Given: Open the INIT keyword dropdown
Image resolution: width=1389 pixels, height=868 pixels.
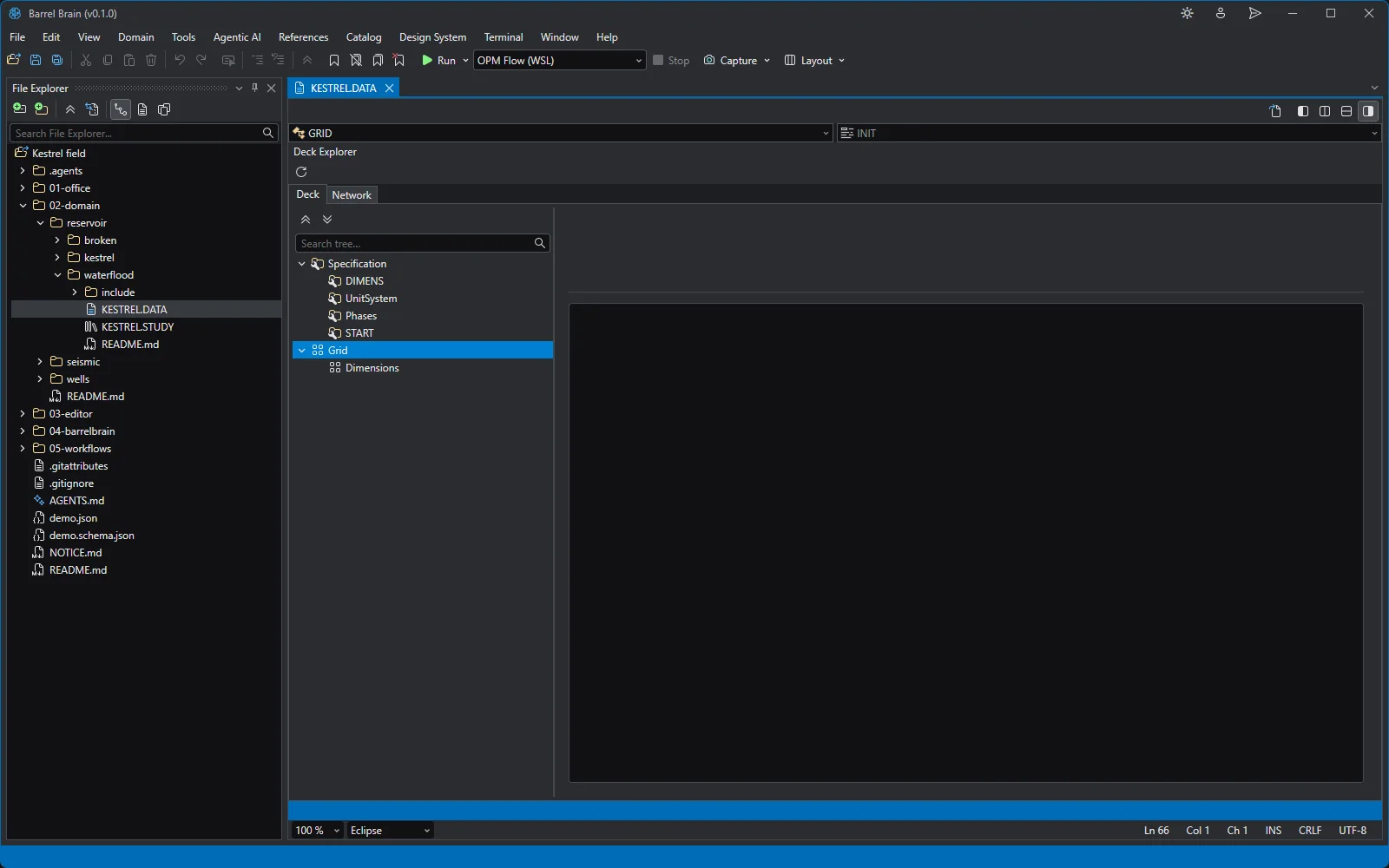Looking at the screenshot, I should [1109, 133].
